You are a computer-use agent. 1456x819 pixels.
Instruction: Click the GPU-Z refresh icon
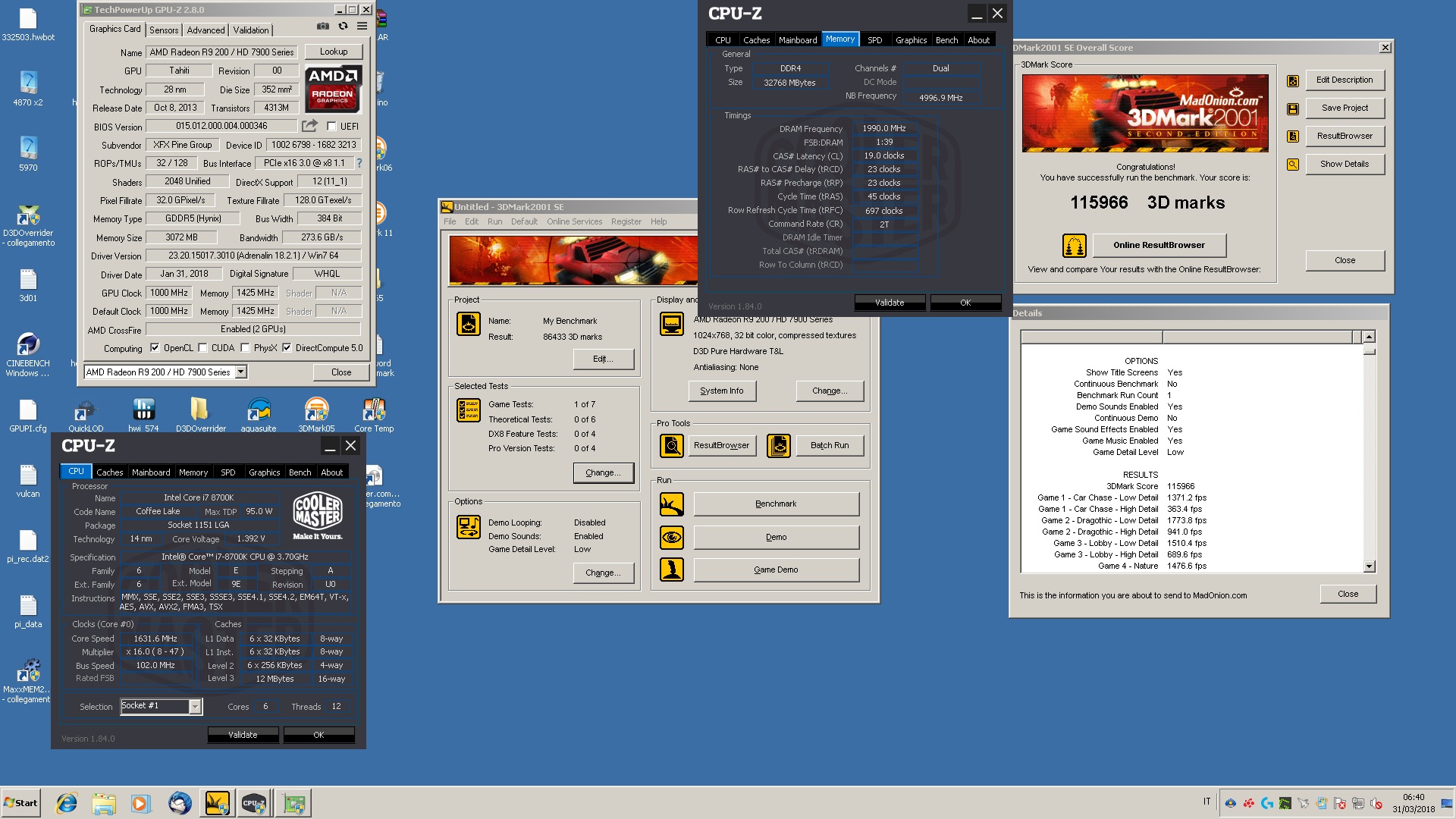(343, 26)
